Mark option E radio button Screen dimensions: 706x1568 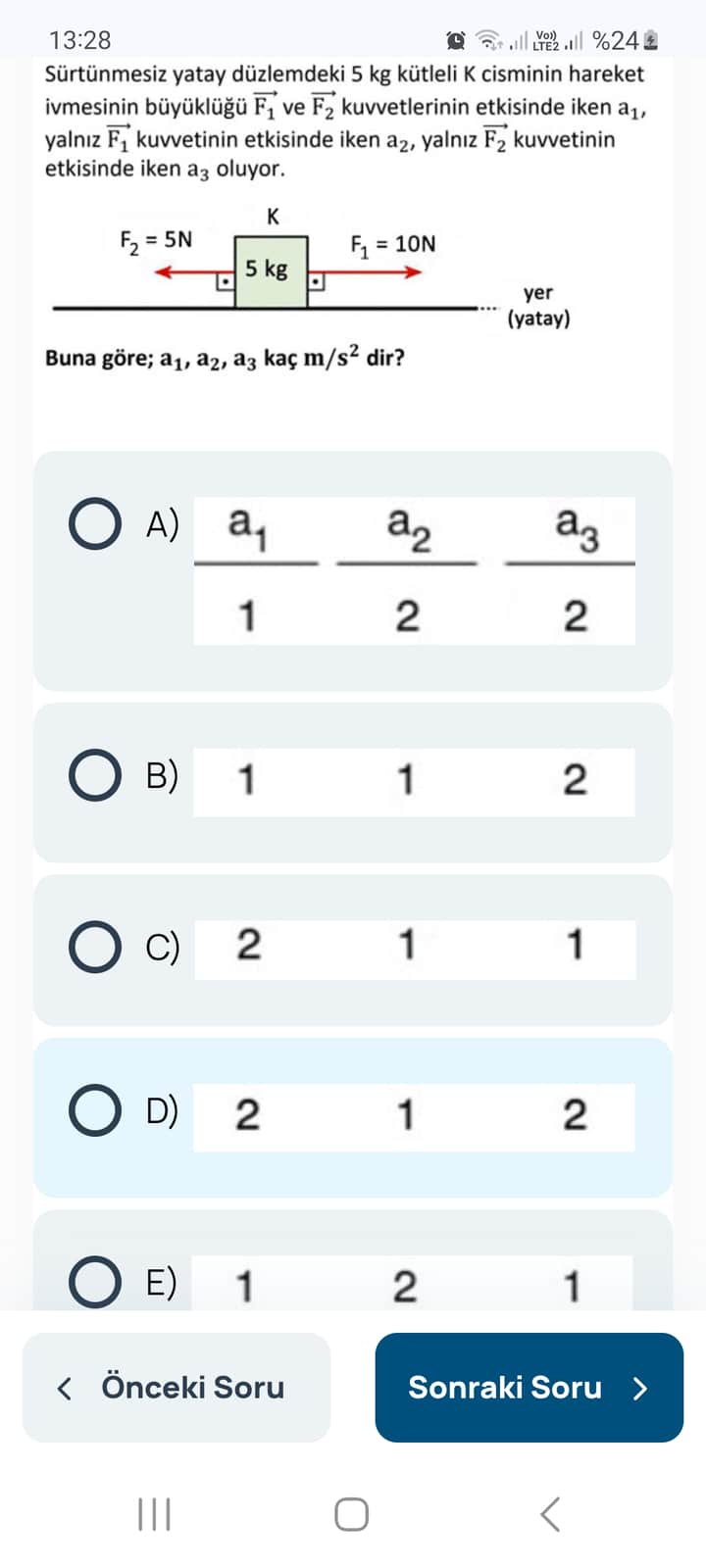[95, 1283]
